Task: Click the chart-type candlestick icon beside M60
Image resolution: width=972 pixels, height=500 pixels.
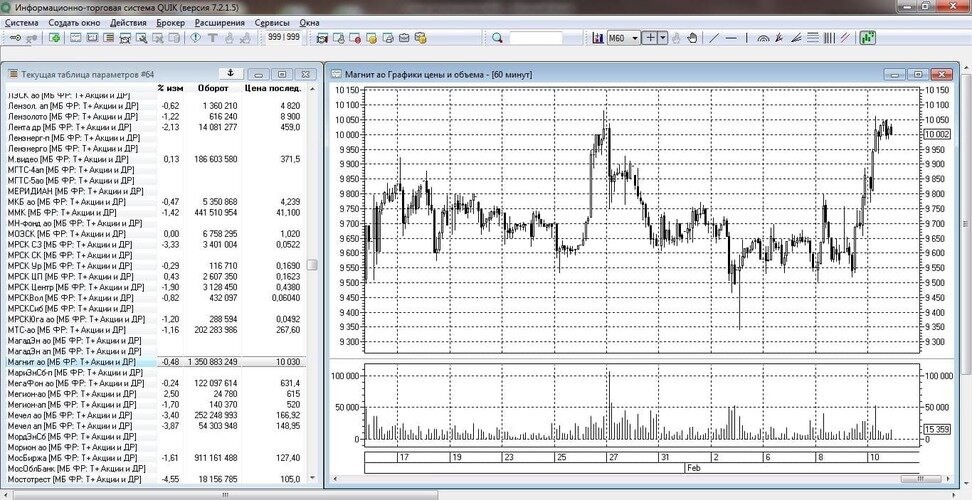Action: (598, 38)
